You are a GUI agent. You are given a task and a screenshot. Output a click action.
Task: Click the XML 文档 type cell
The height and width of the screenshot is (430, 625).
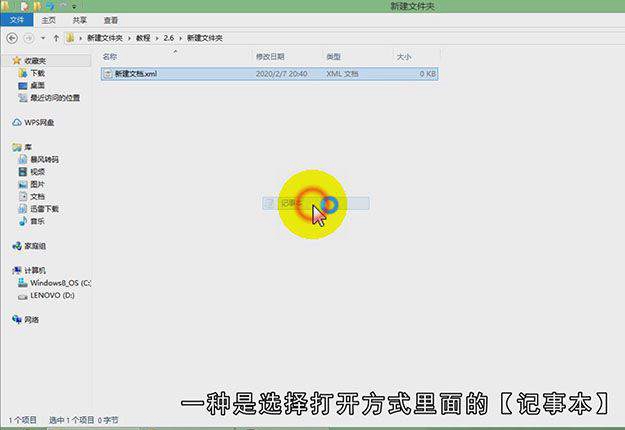(342, 74)
